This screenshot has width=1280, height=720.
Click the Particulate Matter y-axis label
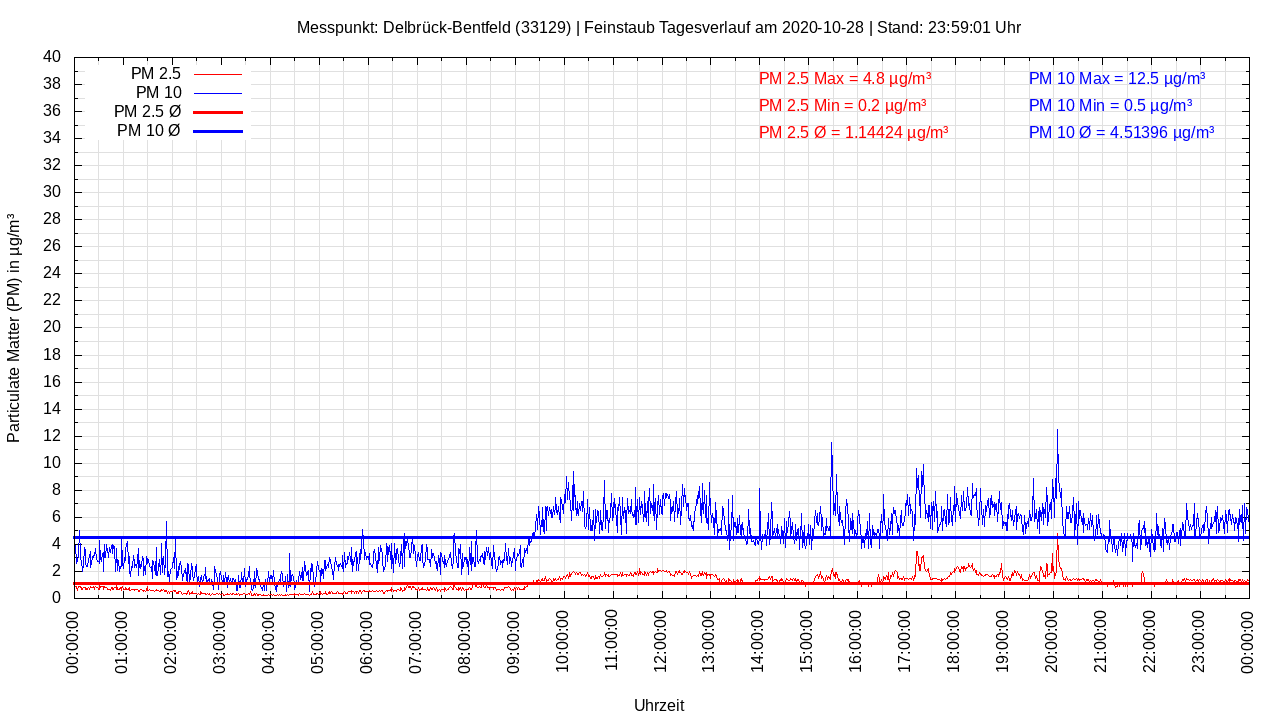pos(14,328)
